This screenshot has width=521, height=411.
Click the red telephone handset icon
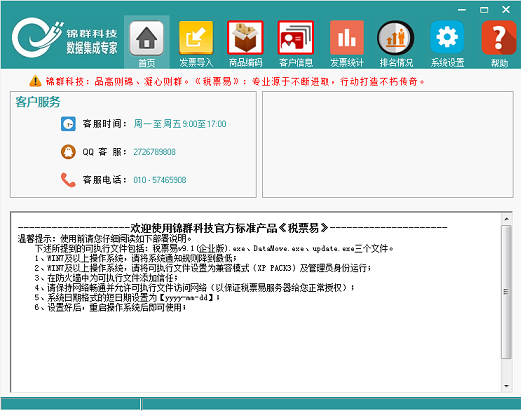click(x=68, y=180)
